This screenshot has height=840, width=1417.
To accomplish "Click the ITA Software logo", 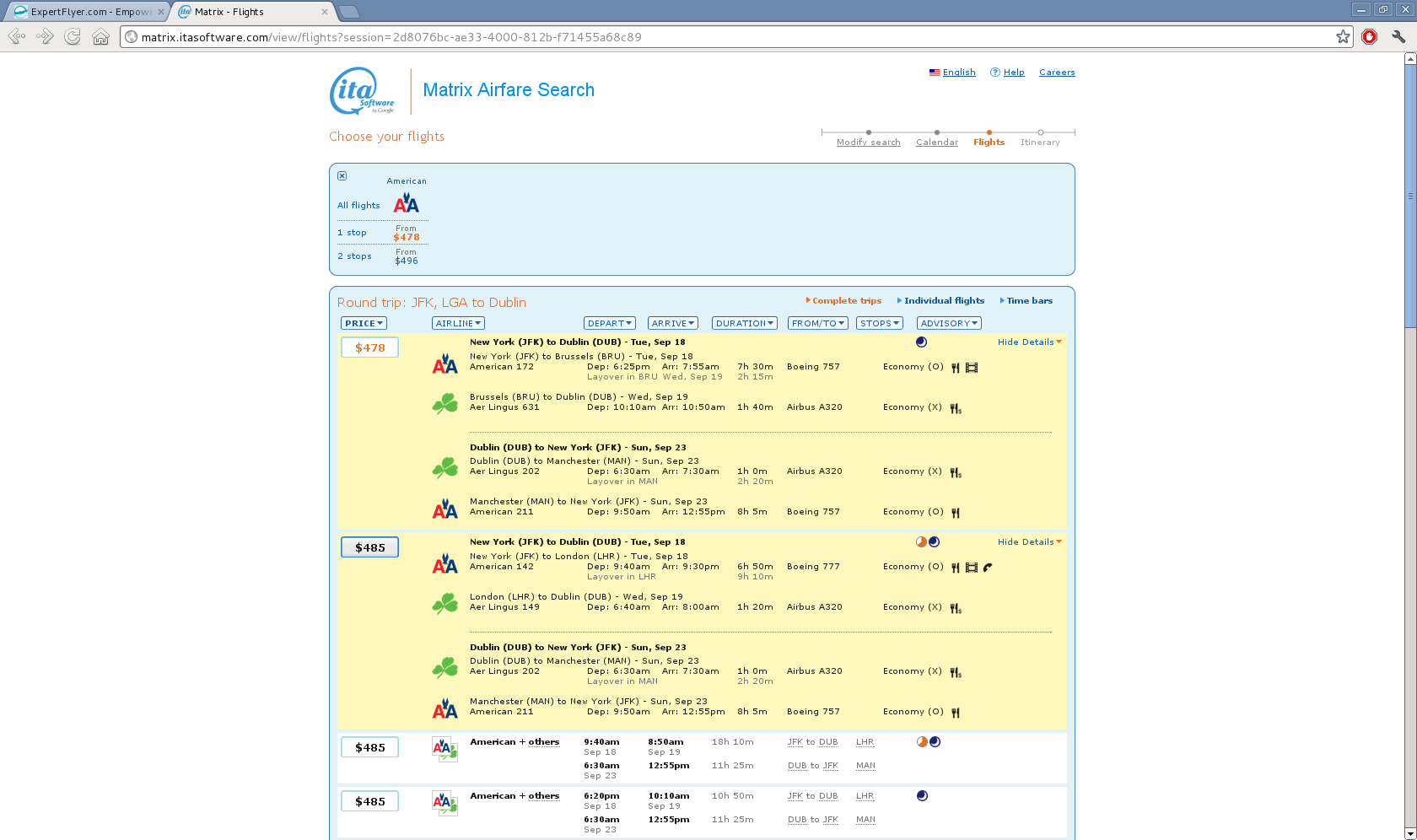I will 362,91.
